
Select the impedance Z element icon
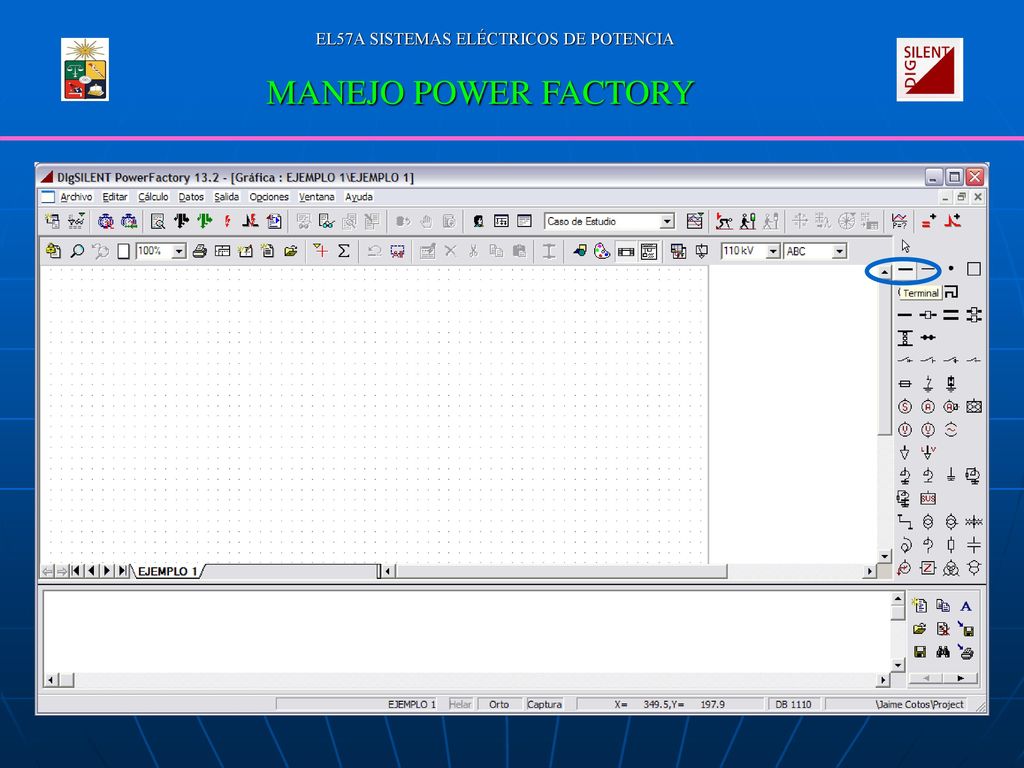pos(928,568)
